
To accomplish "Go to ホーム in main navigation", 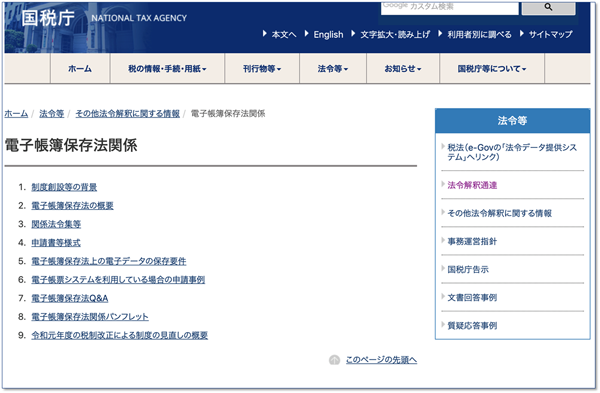I will (80, 69).
